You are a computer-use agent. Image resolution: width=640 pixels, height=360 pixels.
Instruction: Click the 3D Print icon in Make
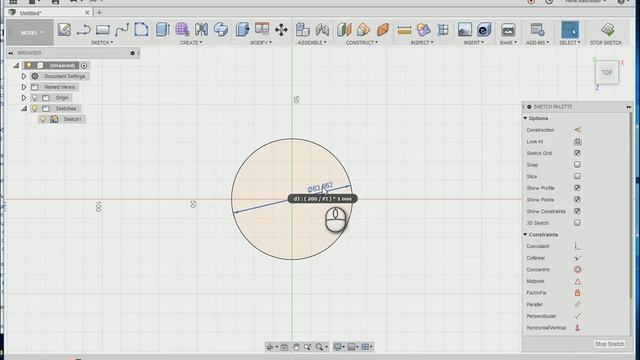click(x=508, y=30)
